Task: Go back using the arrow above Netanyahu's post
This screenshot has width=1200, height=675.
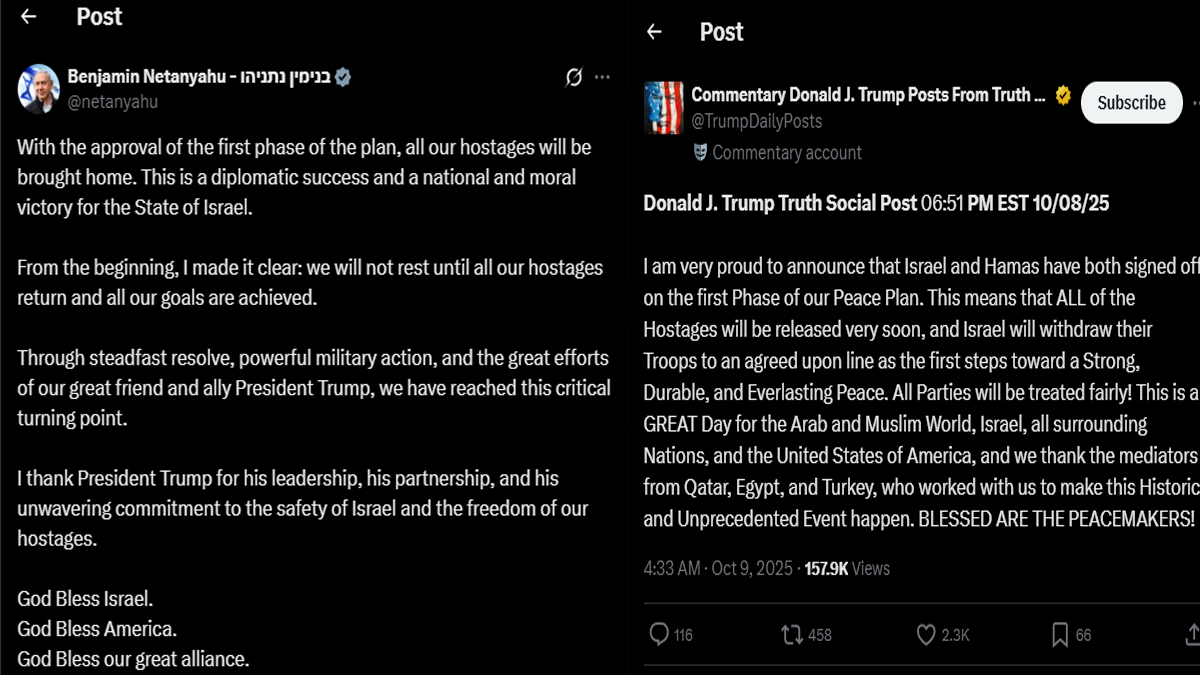Action: click(28, 17)
